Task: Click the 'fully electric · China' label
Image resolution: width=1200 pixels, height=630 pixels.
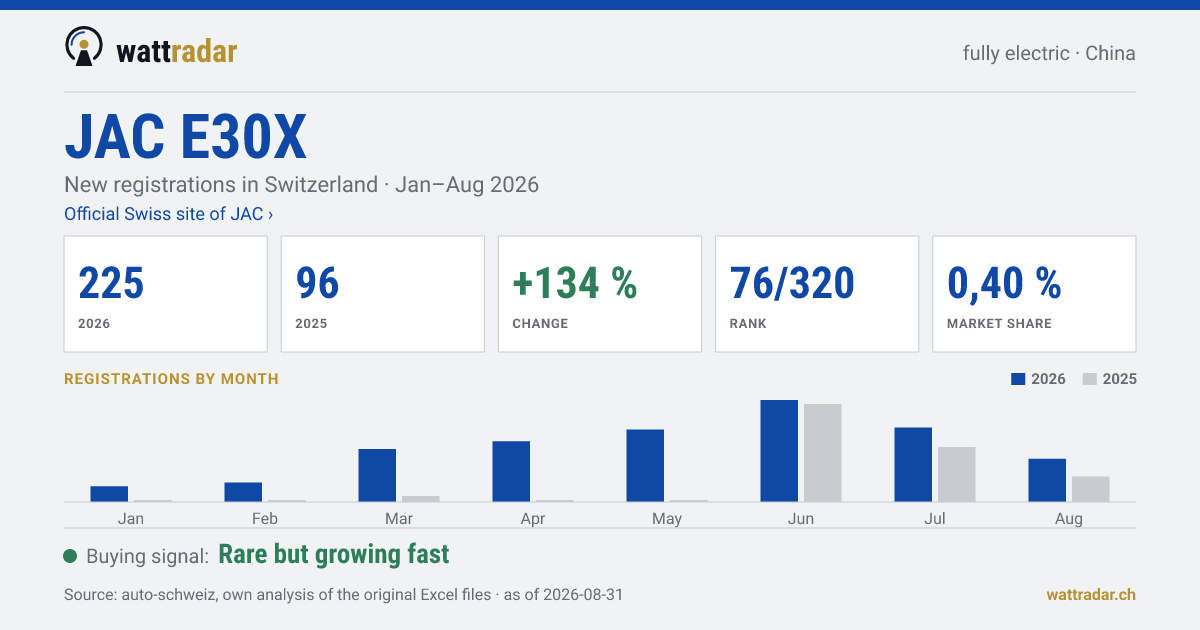Action: pos(1049,53)
